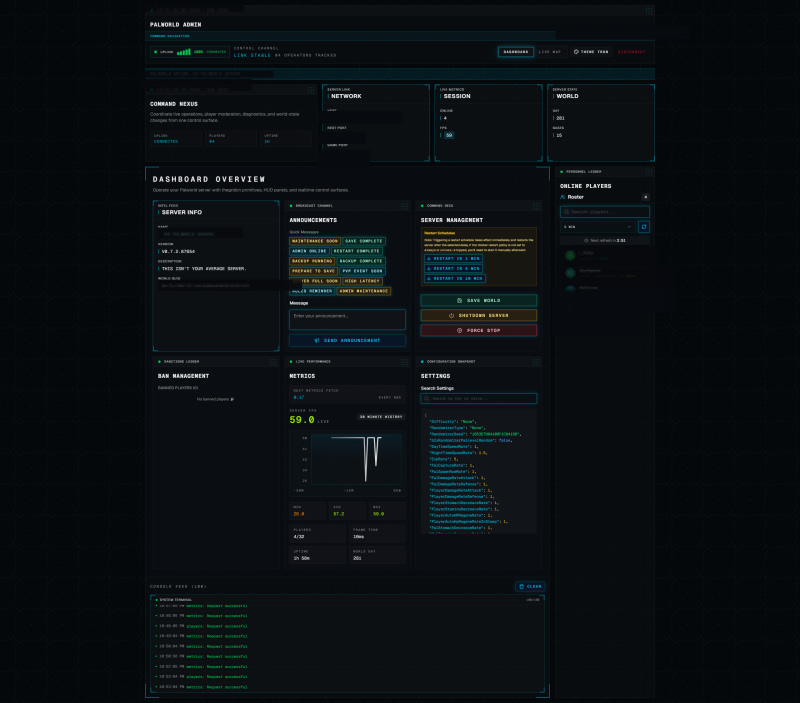The image size is (800, 703).
Task: Send the Maintenance Soon quick message
Action: 315,241
